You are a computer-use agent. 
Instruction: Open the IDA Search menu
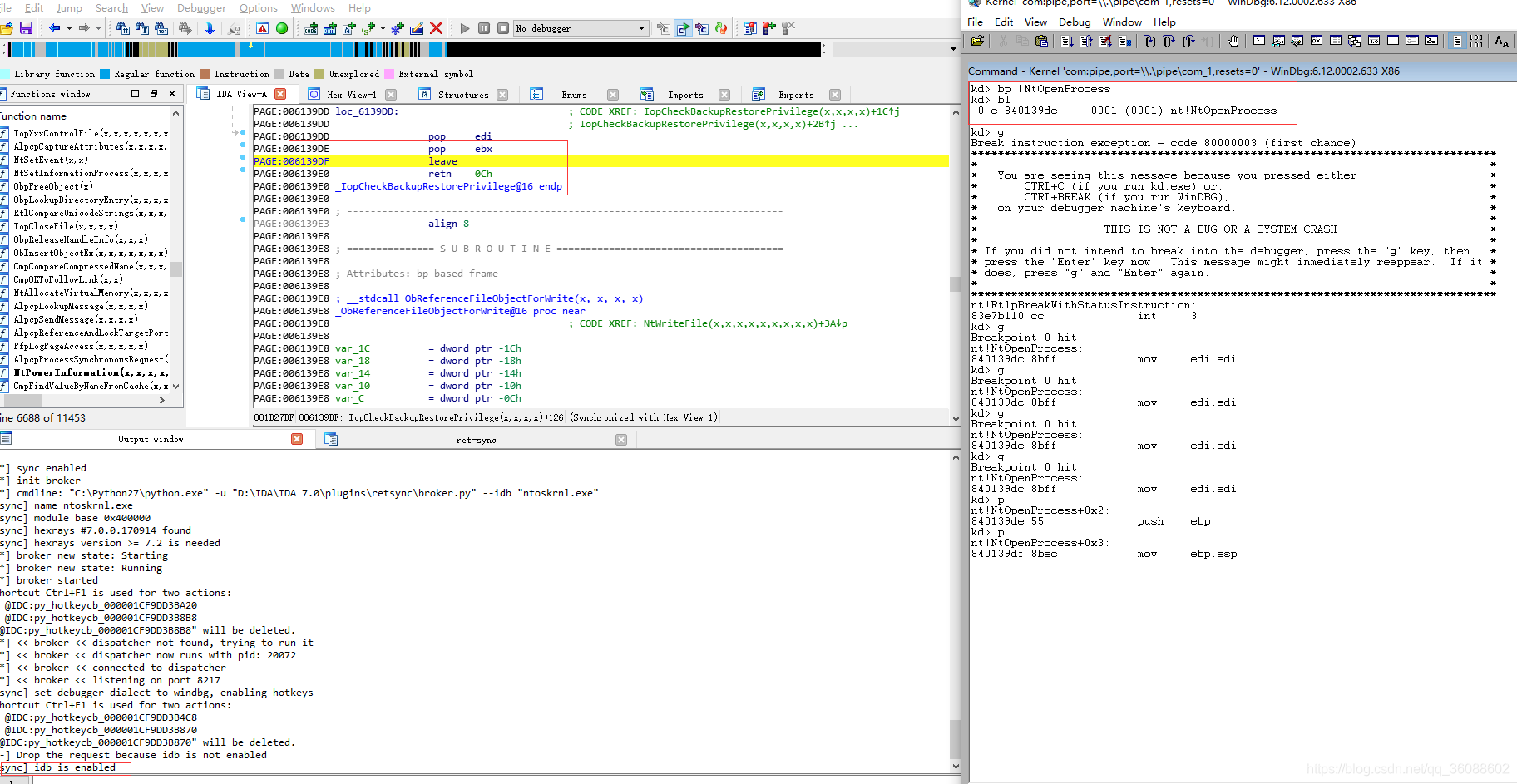point(111,7)
